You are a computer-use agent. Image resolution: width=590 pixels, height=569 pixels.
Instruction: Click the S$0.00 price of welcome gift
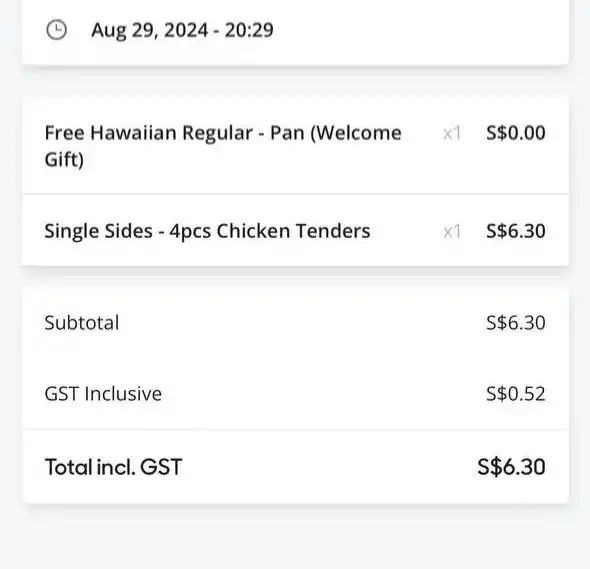point(515,133)
